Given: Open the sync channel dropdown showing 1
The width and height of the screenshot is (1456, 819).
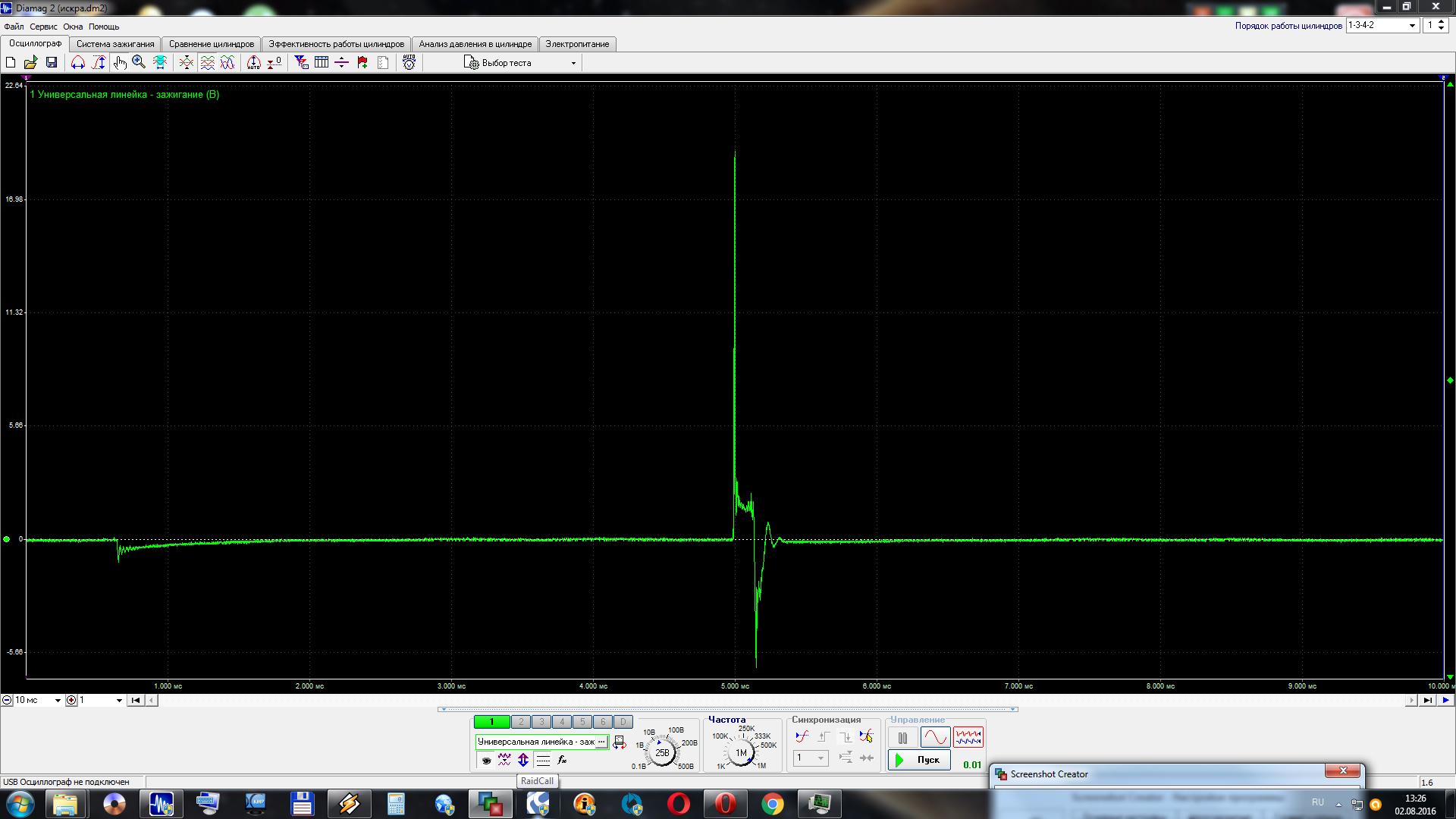Looking at the screenshot, I should click(811, 758).
